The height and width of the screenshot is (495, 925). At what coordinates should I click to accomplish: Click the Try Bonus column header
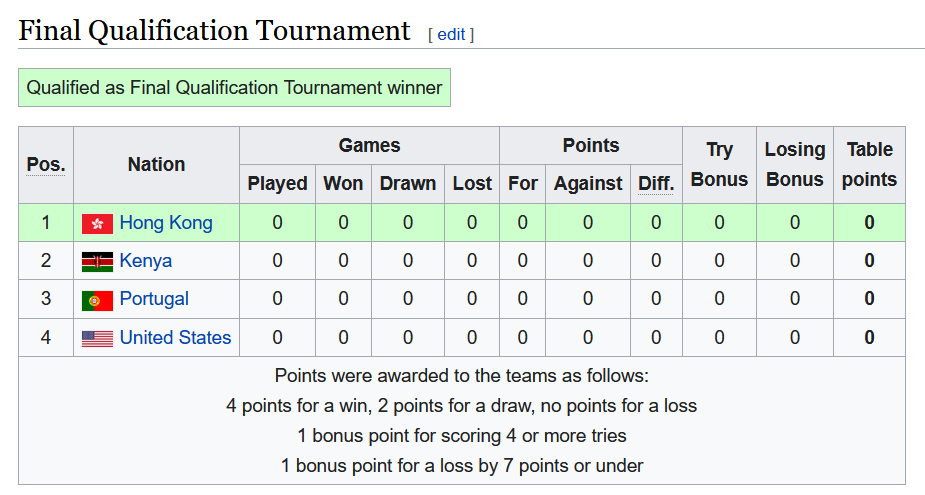(719, 165)
